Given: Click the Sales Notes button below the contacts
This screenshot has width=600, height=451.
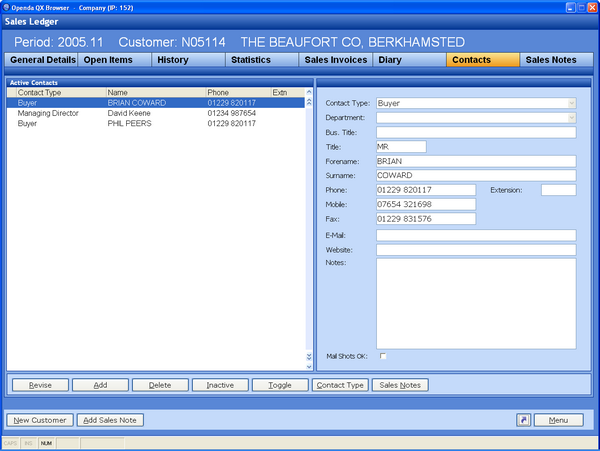Looking at the screenshot, I should pyautogui.click(x=400, y=385).
